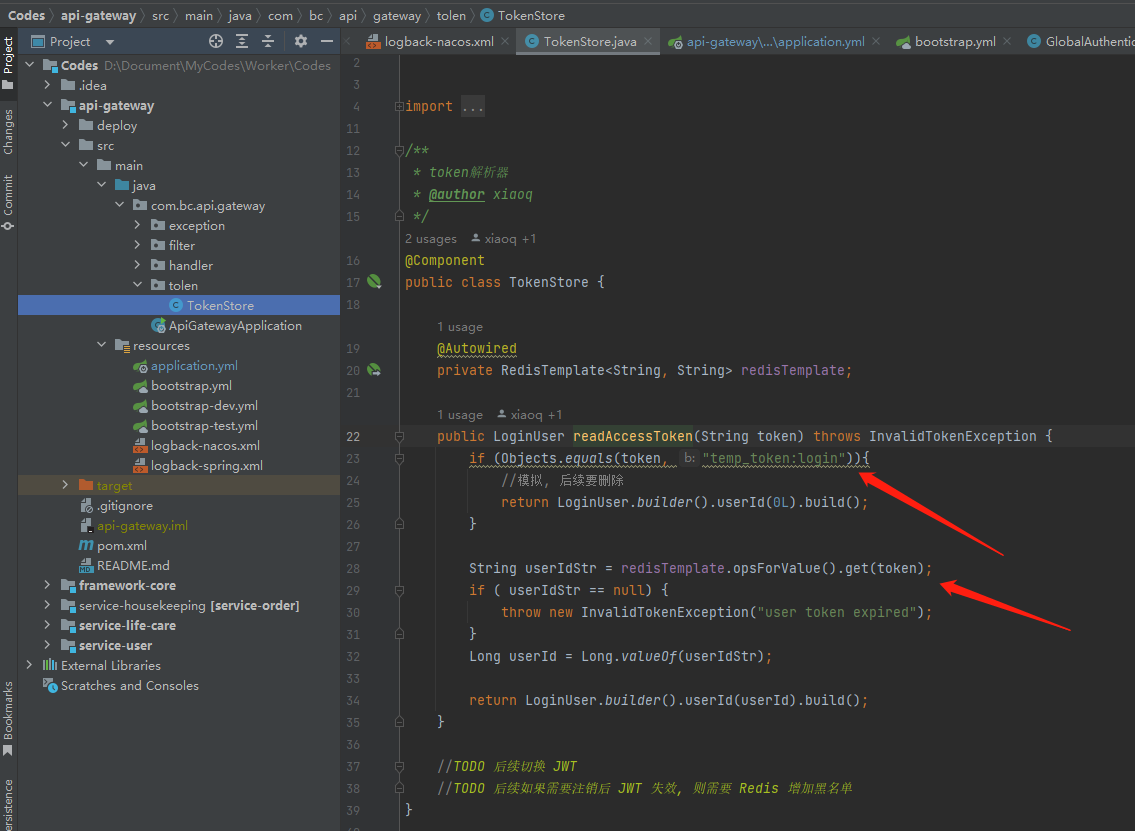The height and width of the screenshot is (831, 1135).
Task: Fold the readAccessToken method at line 22
Action: pyautogui.click(x=399, y=436)
